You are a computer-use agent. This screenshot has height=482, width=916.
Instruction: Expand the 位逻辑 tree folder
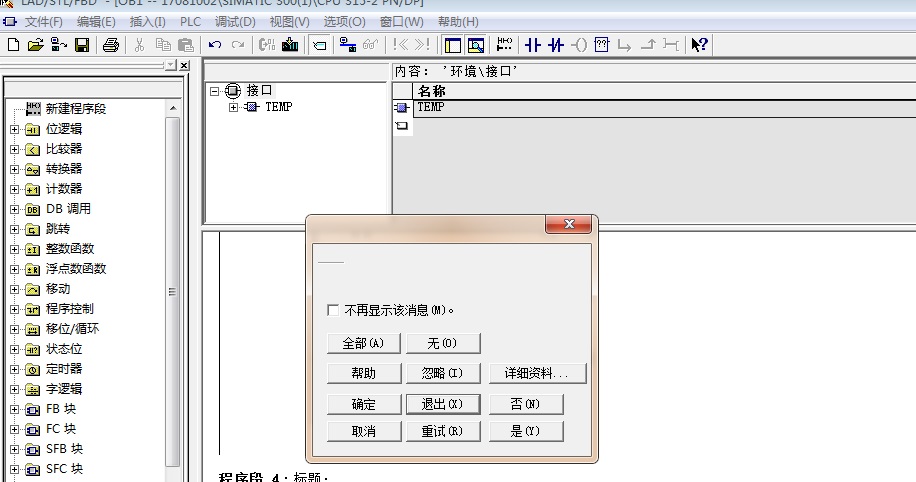tap(14, 129)
